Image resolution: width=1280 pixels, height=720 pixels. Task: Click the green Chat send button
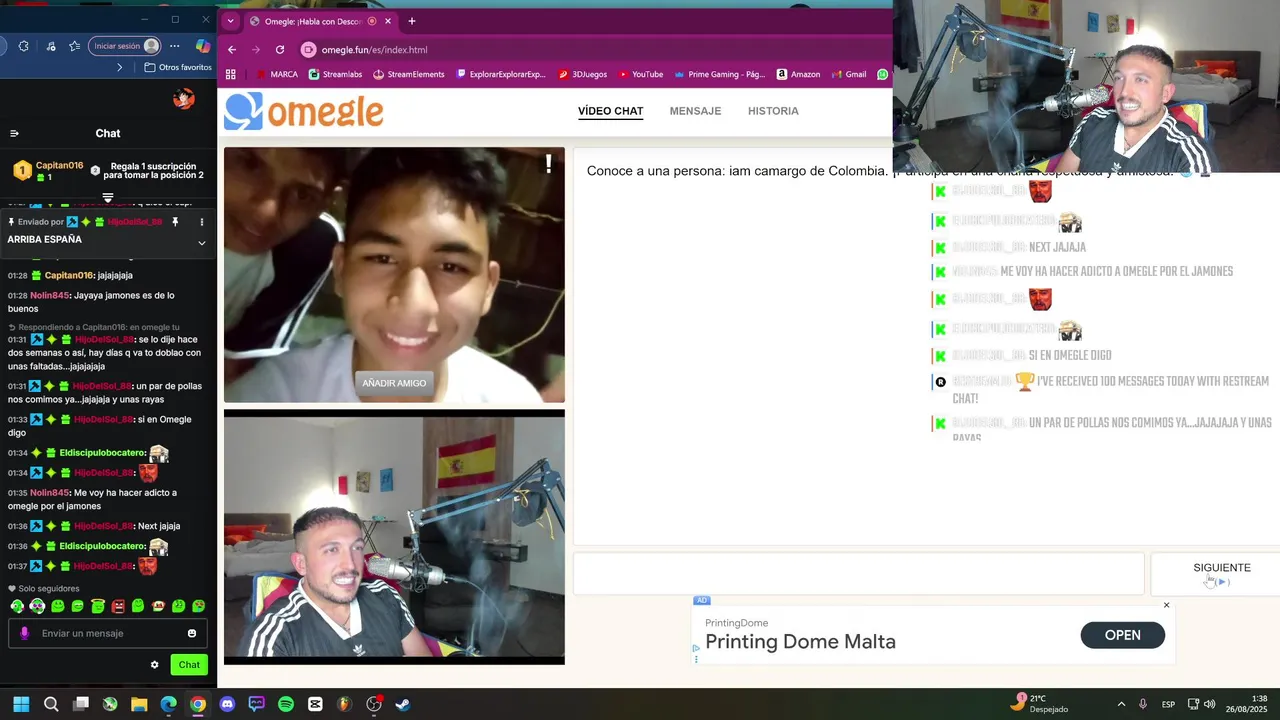(x=189, y=665)
